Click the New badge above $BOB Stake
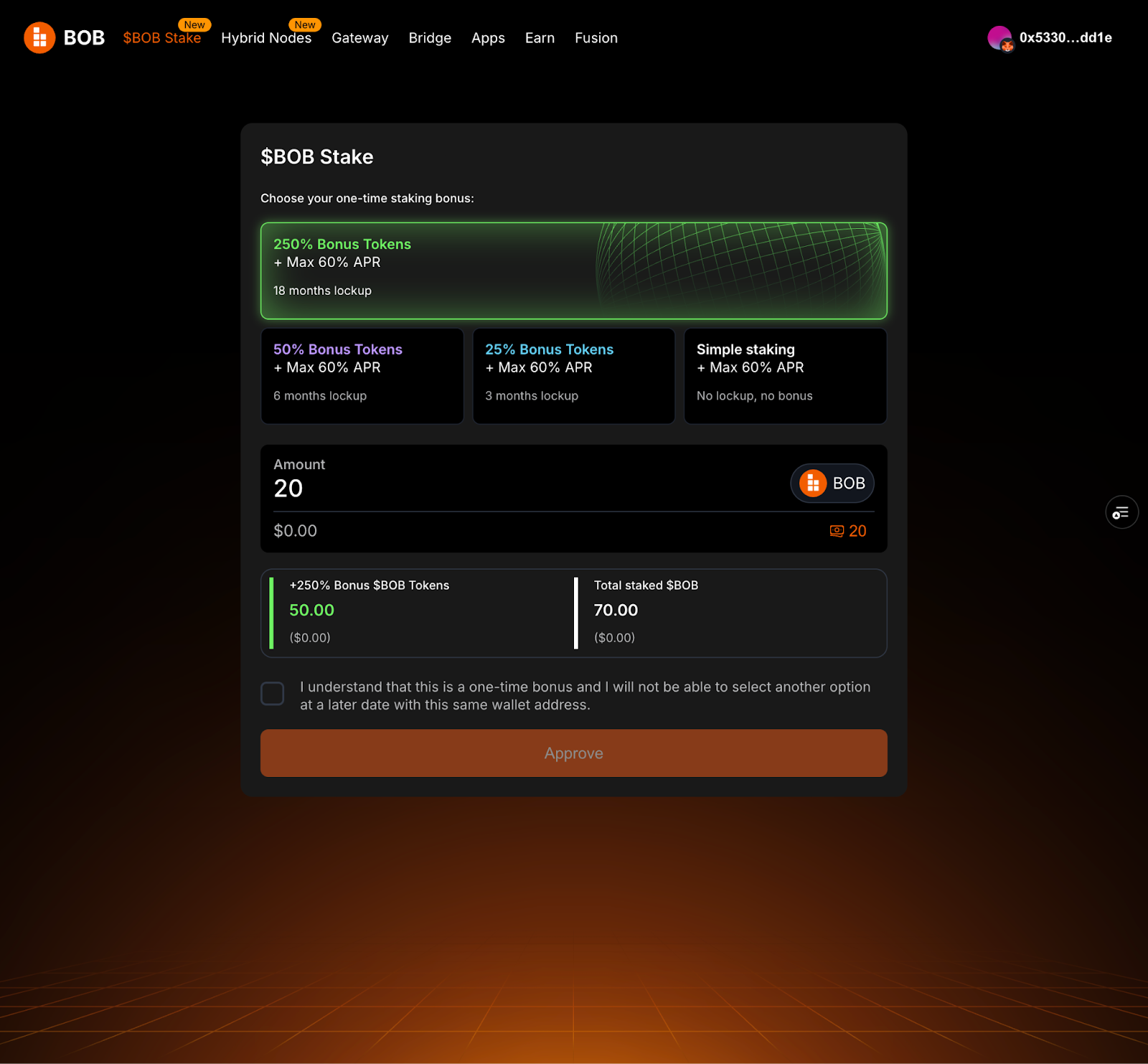Image resolution: width=1148 pixels, height=1064 pixels. (x=194, y=25)
